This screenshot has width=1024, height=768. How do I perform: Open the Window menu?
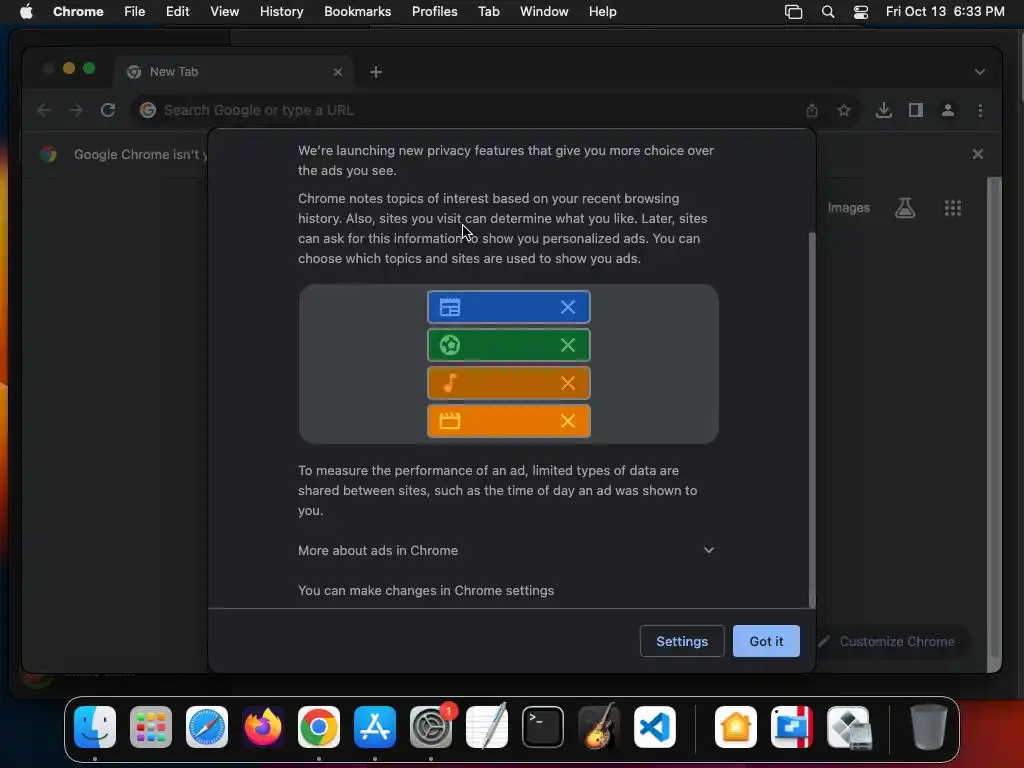point(544,12)
